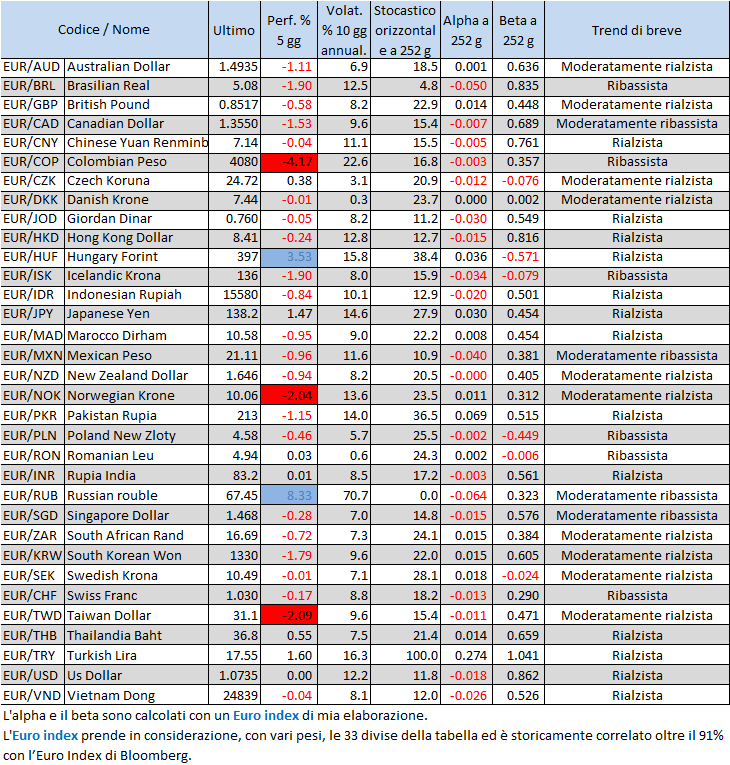Select the 1.4935 Australian Dollar last price
This screenshot has width=730, height=765.
point(234,67)
